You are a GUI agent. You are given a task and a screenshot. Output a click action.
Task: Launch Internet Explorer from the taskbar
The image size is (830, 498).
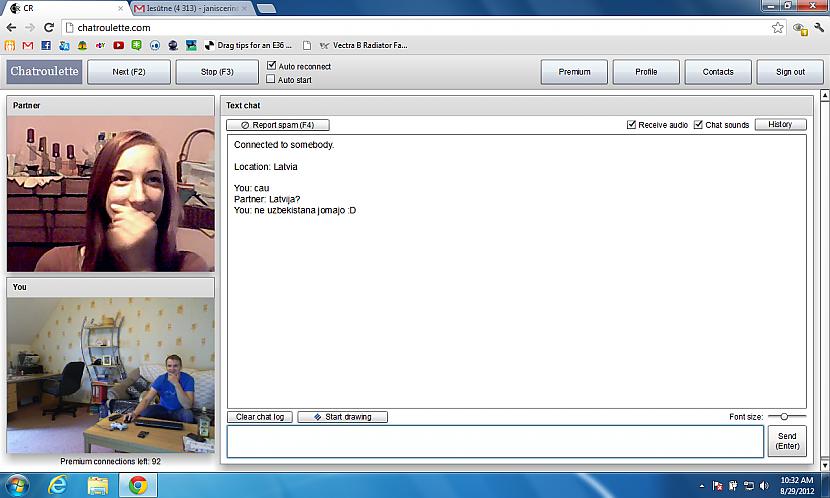57,485
